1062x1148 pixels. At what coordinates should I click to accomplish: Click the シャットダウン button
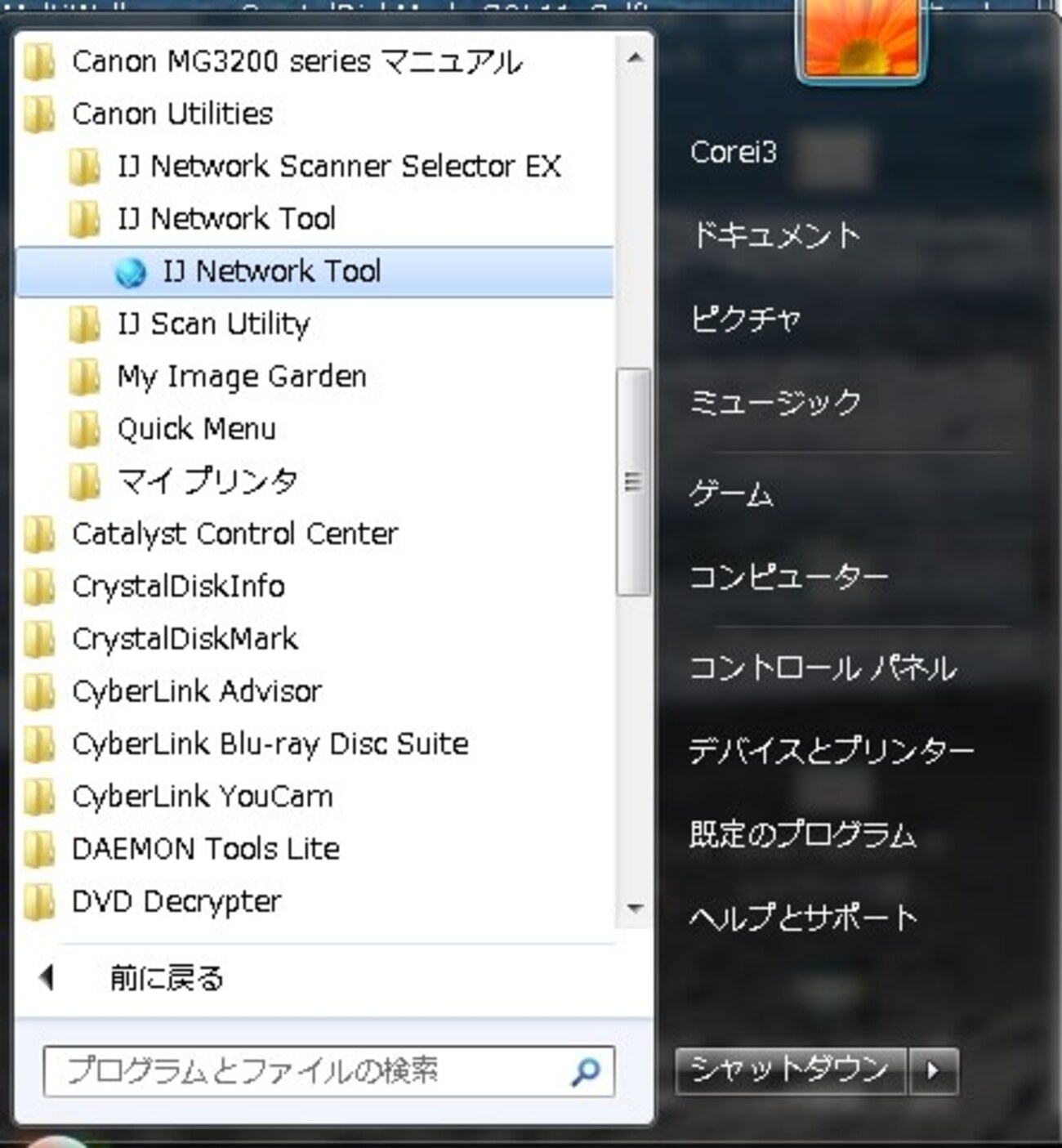click(791, 1070)
